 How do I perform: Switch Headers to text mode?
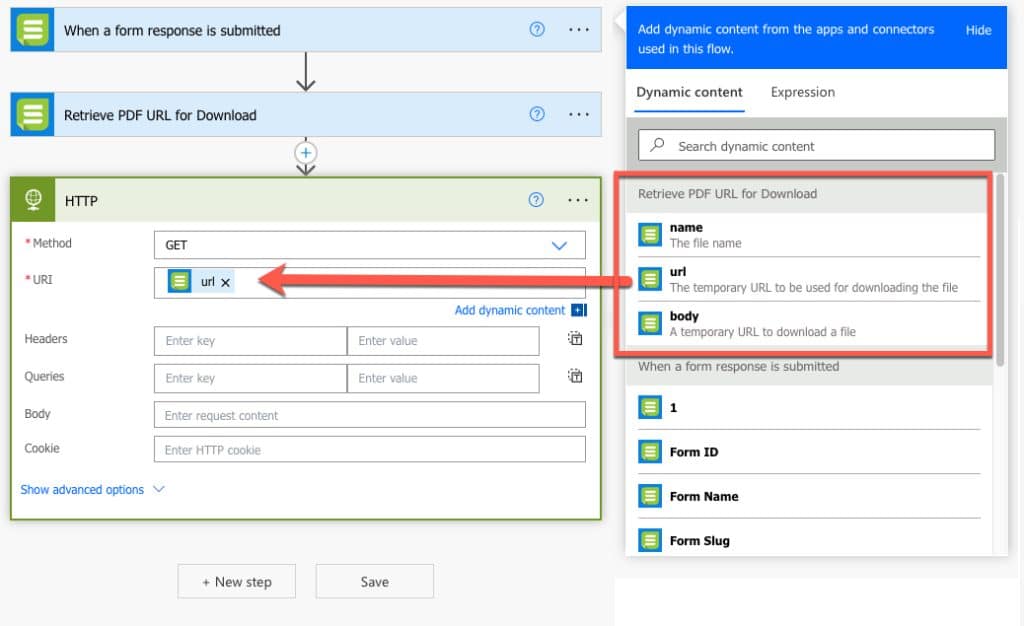[x=575, y=338]
